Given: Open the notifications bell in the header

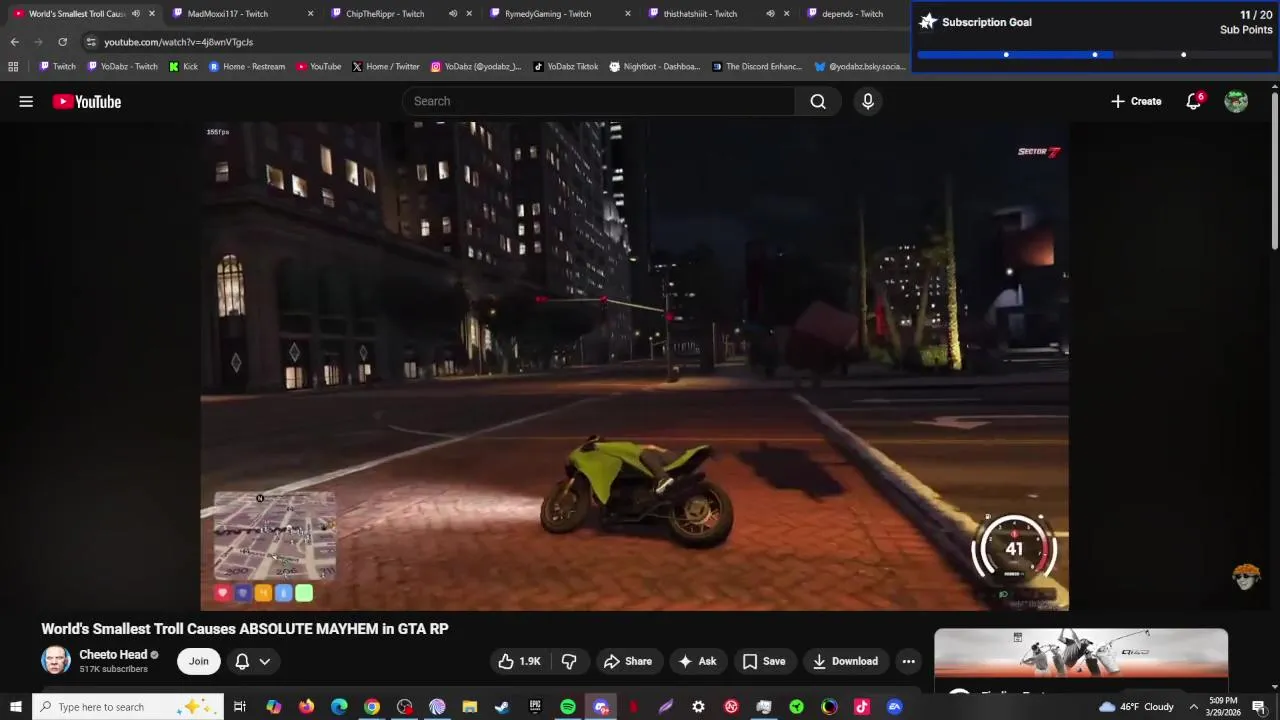Looking at the screenshot, I should [1194, 101].
